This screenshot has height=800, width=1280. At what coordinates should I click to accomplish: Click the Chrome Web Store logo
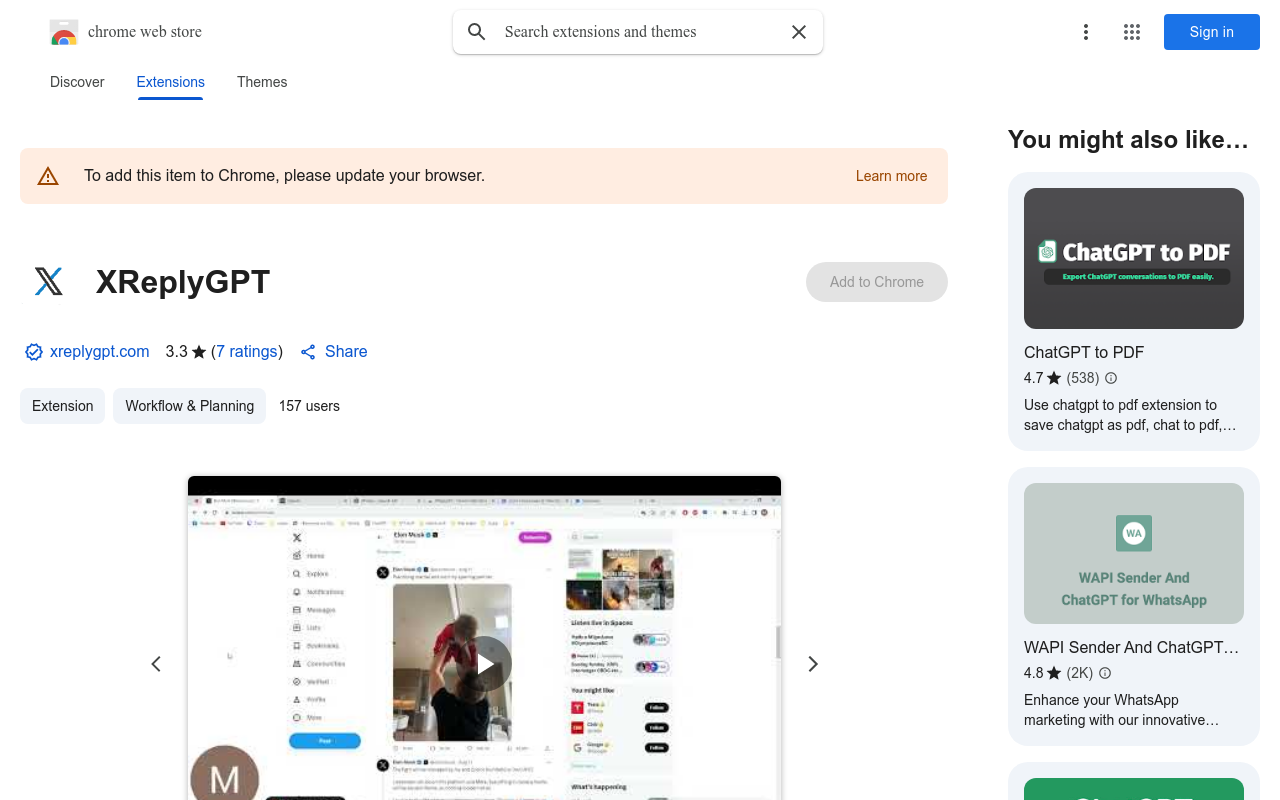click(64, 32)
